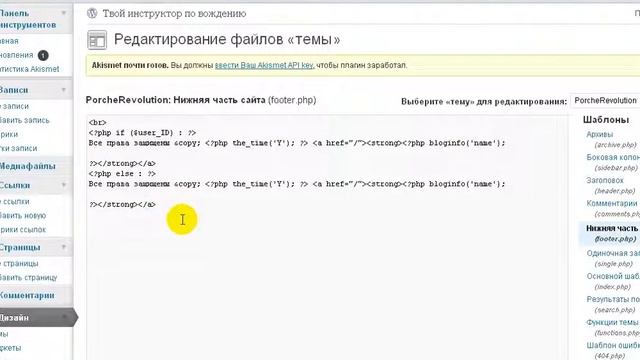
Task: Open the Дизайн menu section
Action: click(x=14, y=318)
